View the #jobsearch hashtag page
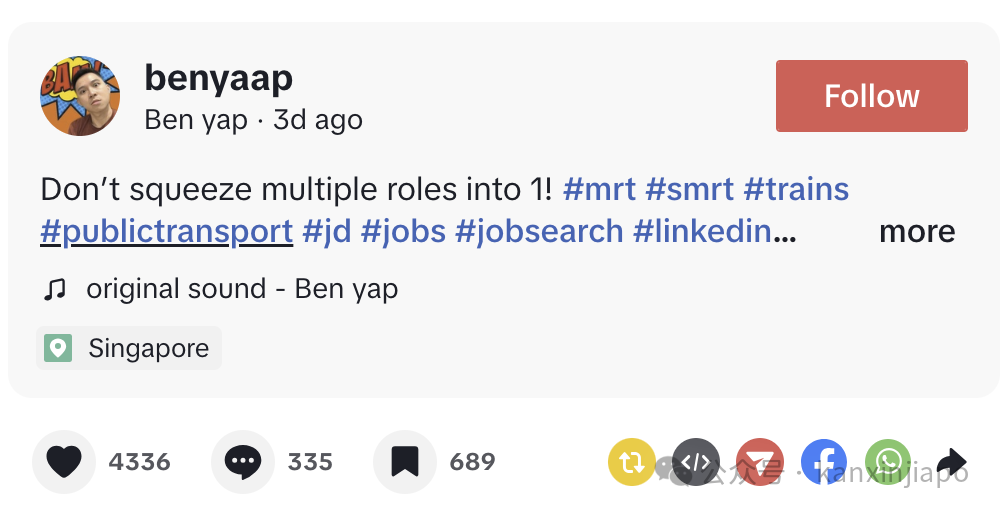 pyautogui.click(x=539, y=232)
